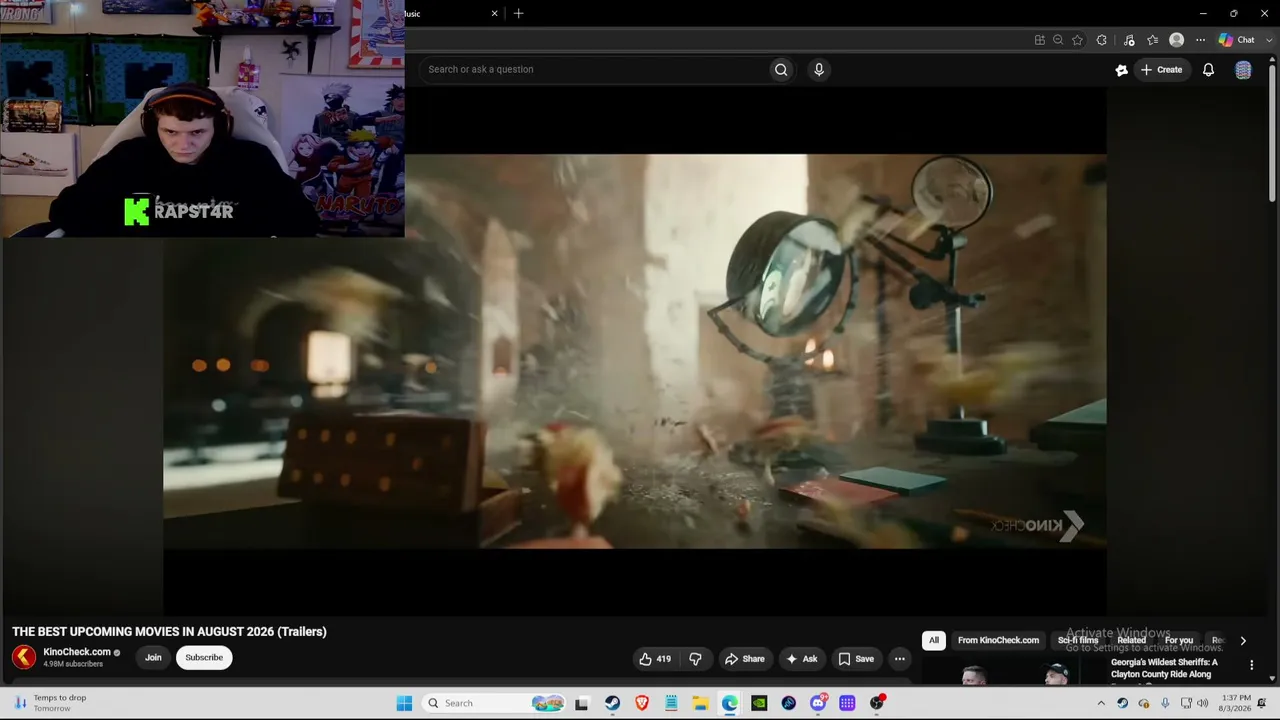
Task: Add this page to favorites with star icon
Action: [1077, 40]
